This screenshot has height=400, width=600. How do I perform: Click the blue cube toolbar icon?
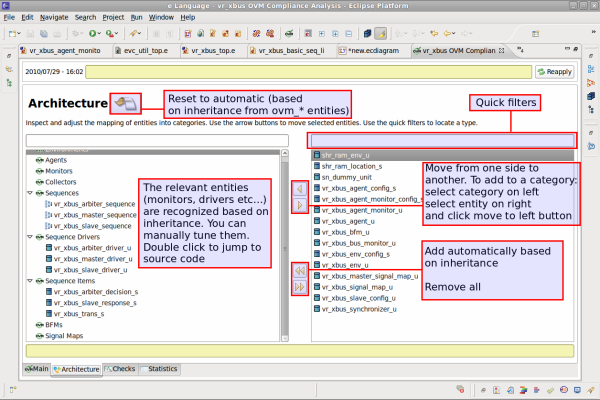367,34
